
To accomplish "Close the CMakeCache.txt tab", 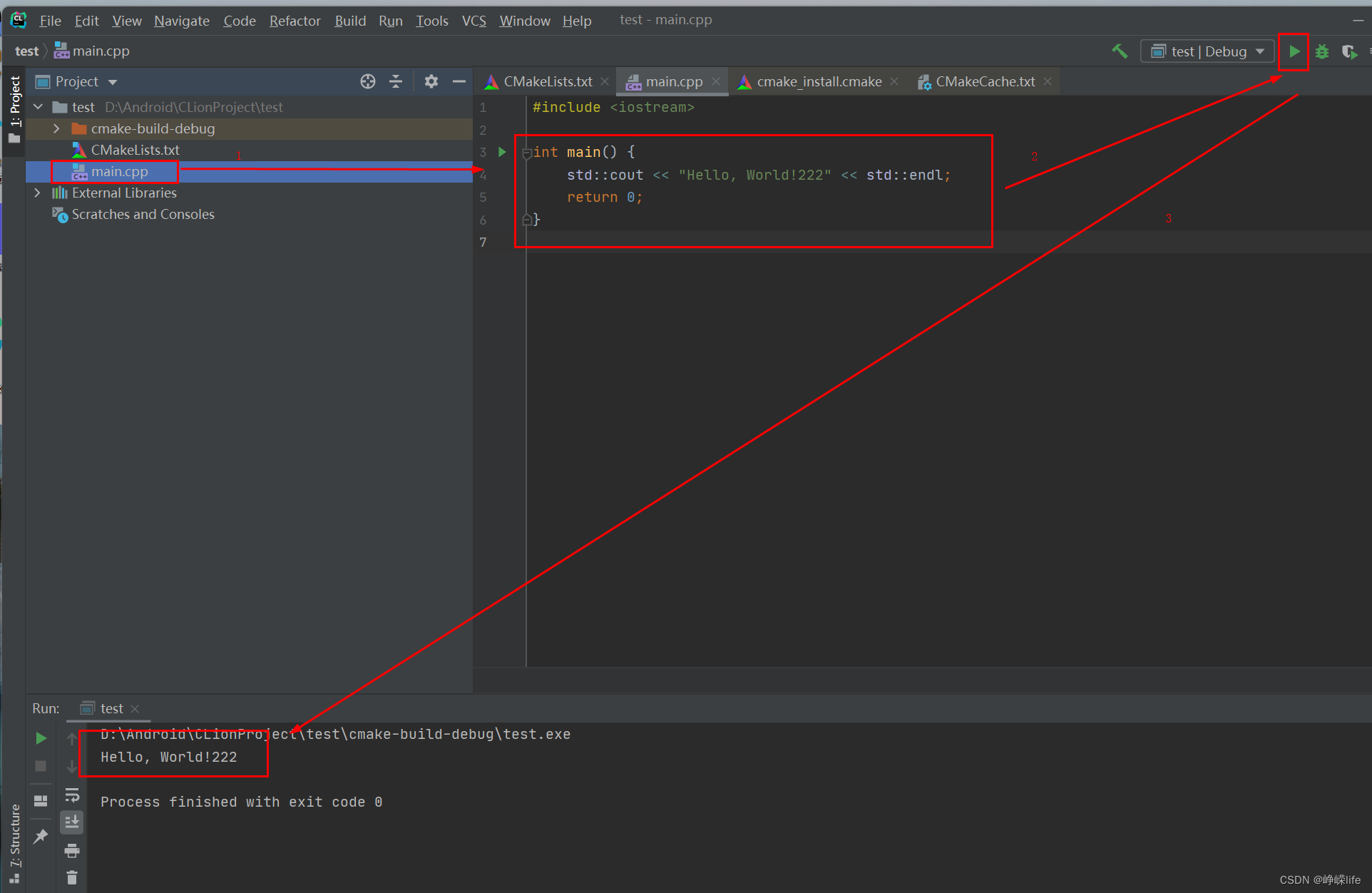I will (1048, 82).
